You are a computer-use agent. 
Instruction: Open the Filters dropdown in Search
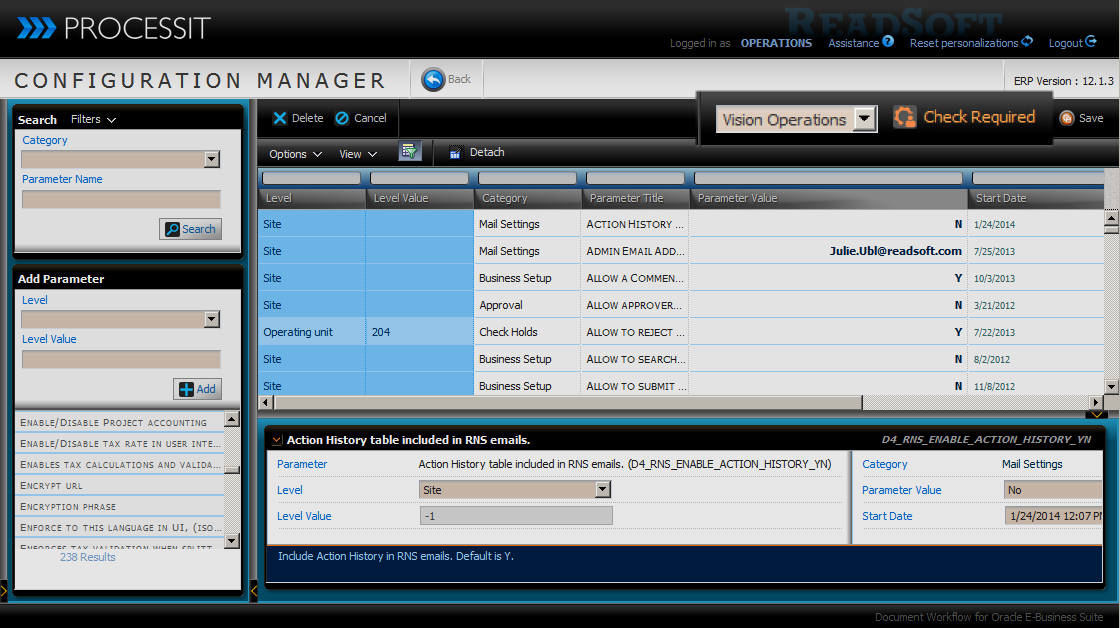93,119
